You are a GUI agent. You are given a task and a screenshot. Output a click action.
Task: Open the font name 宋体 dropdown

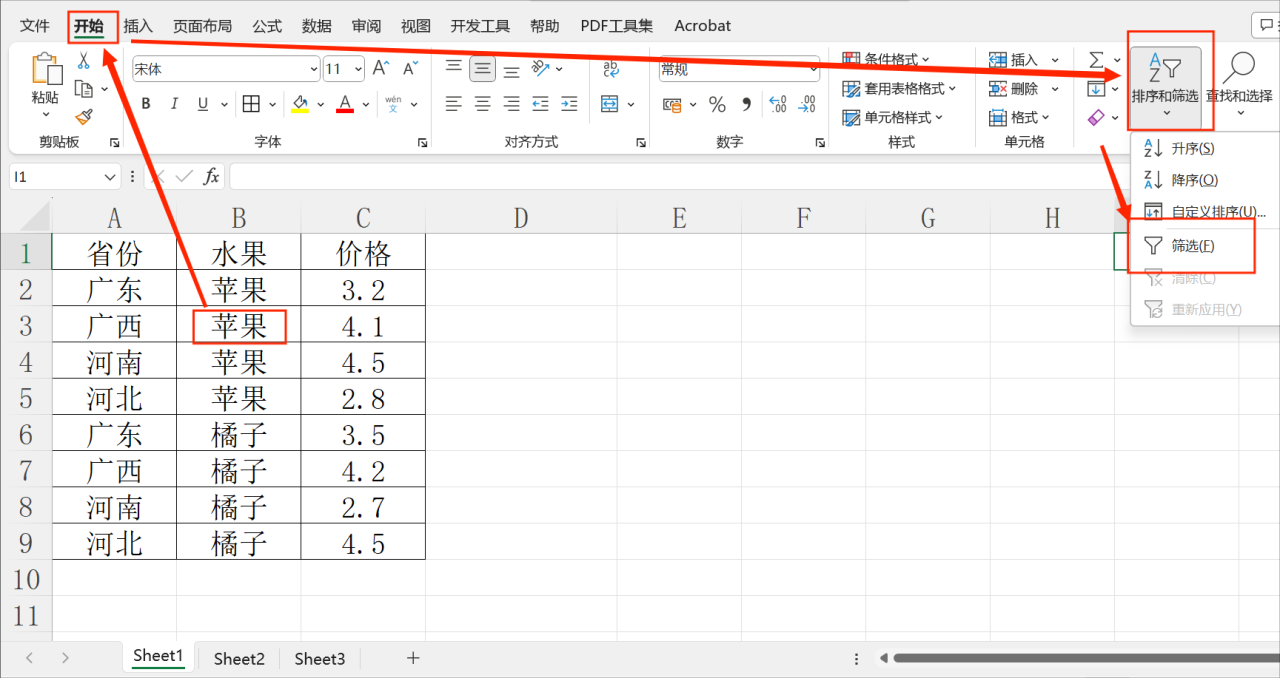pos(313,69)
